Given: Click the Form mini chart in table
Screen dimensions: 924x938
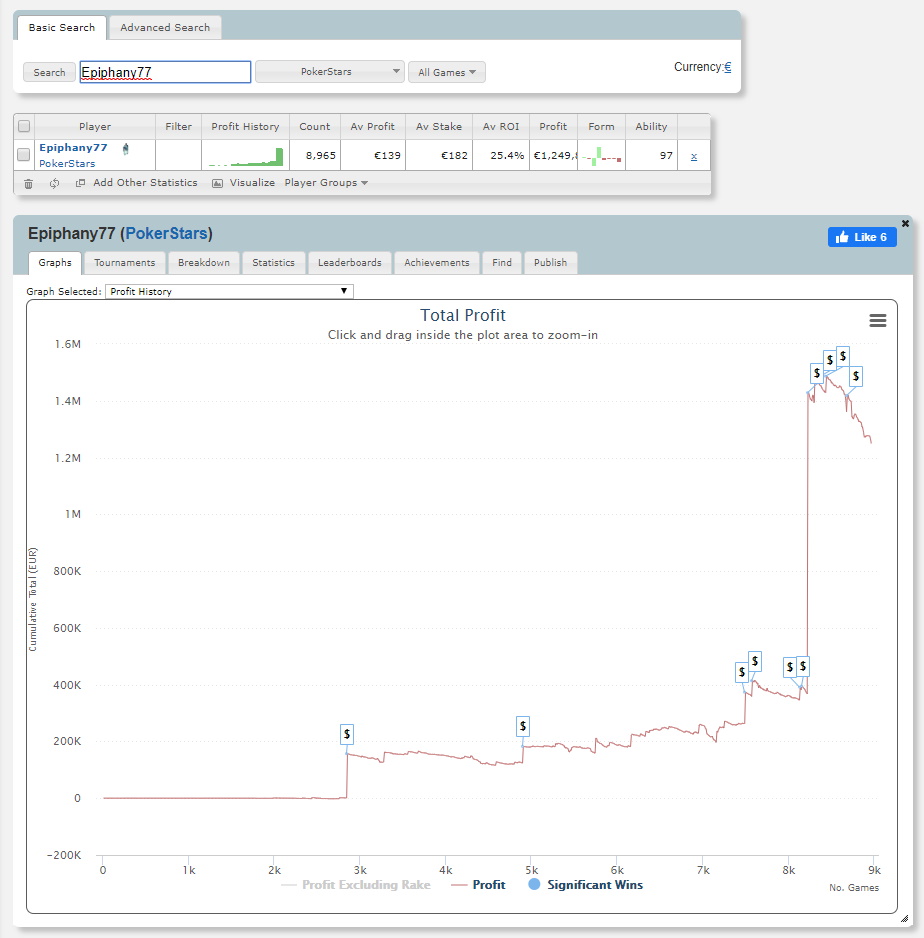Looking at the screenshot, I should [x=602, y=157].
